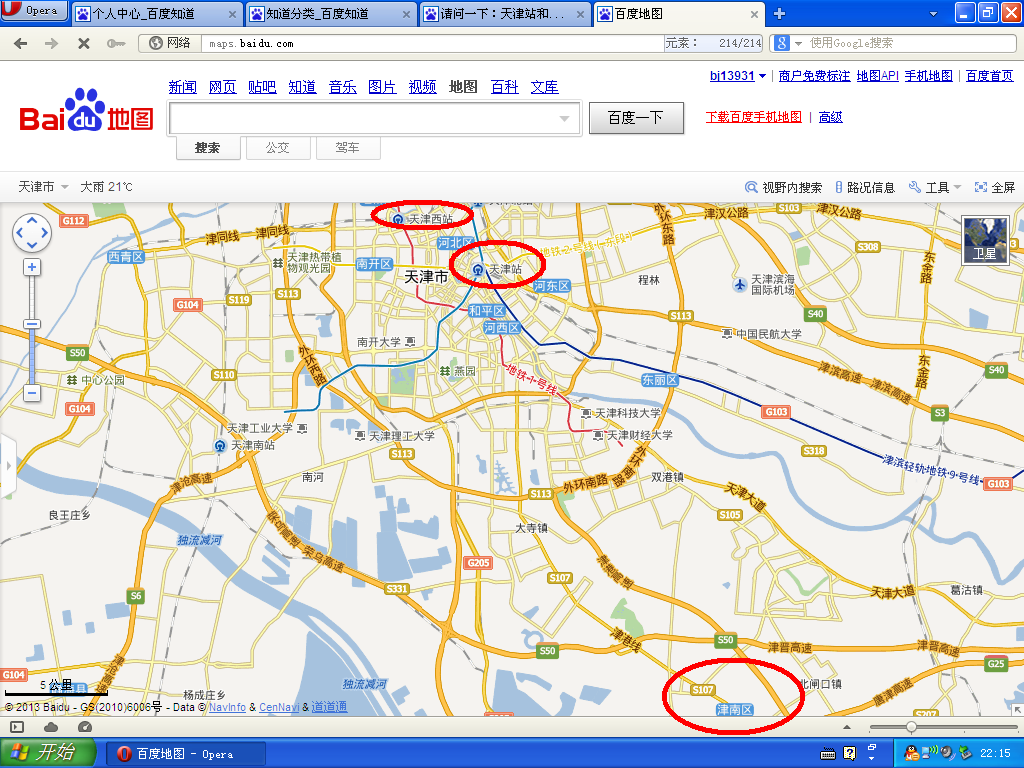Zoom out with the minus button
Screen dimensions: 1024x768
[32, 393]
